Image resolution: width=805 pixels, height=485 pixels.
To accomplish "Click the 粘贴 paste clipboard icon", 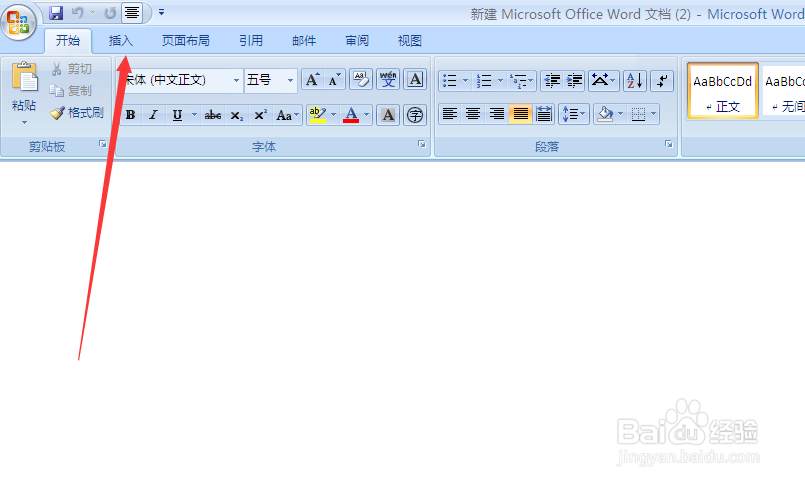I will (x=24, y=78).
